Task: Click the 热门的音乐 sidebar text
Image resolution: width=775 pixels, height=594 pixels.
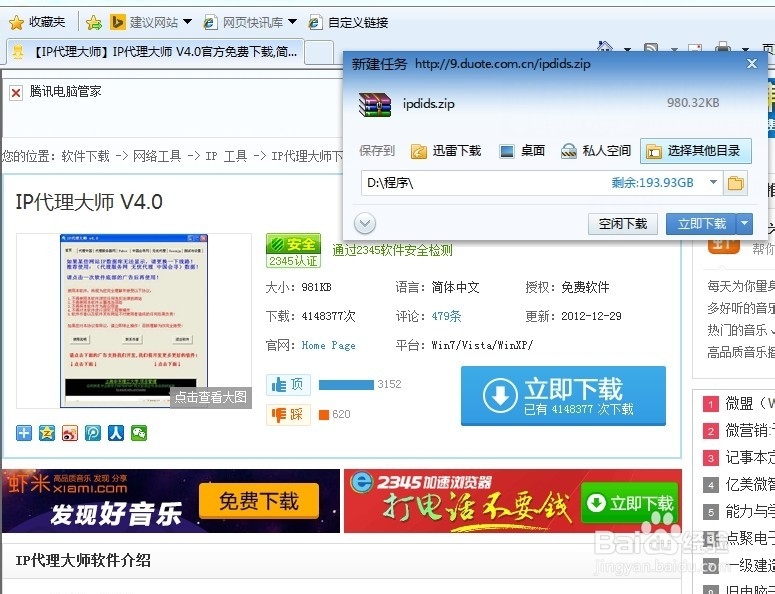Action: point(741,330)
